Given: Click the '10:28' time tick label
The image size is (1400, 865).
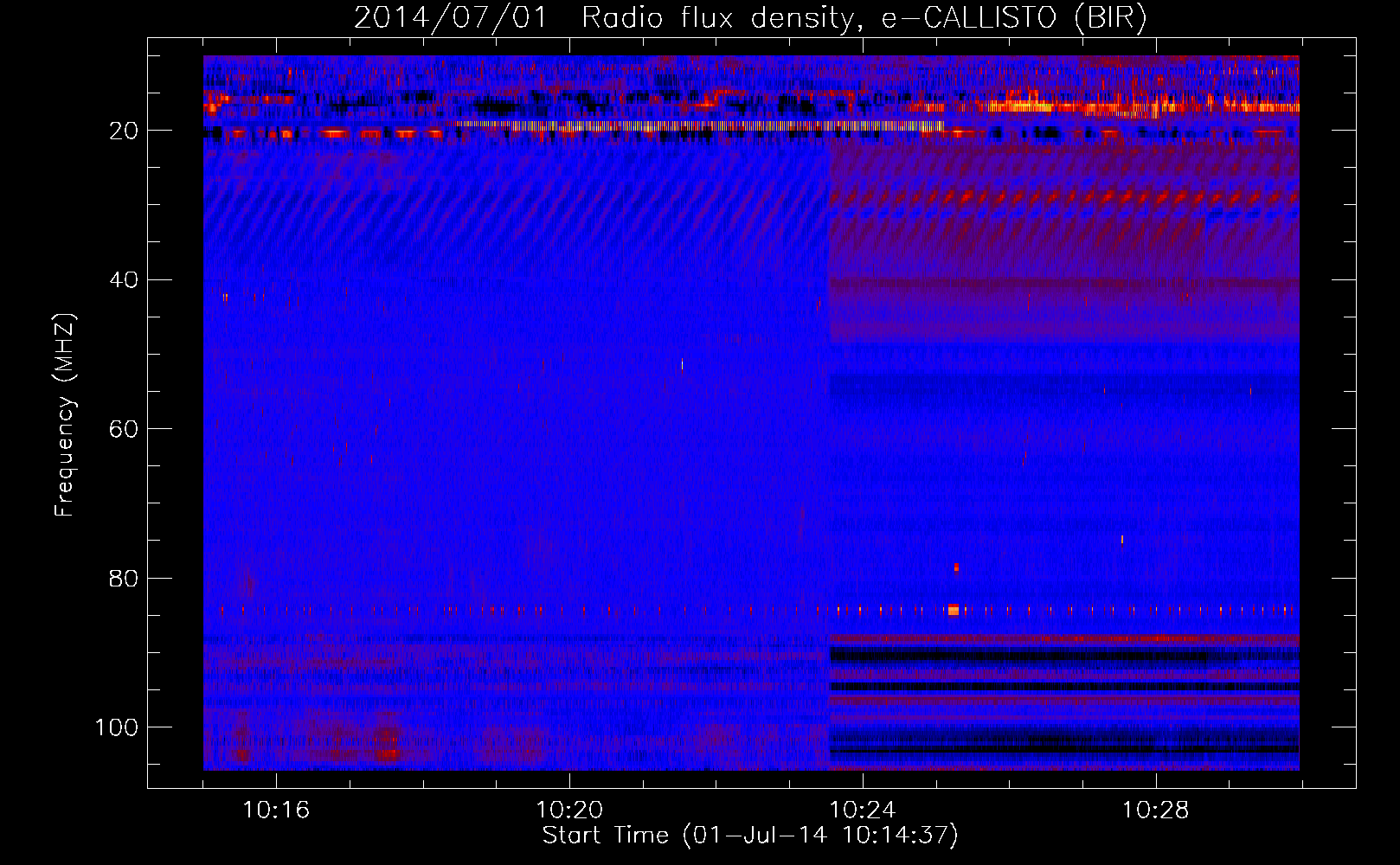Looking at the screenshot, I should [1156, 810].
